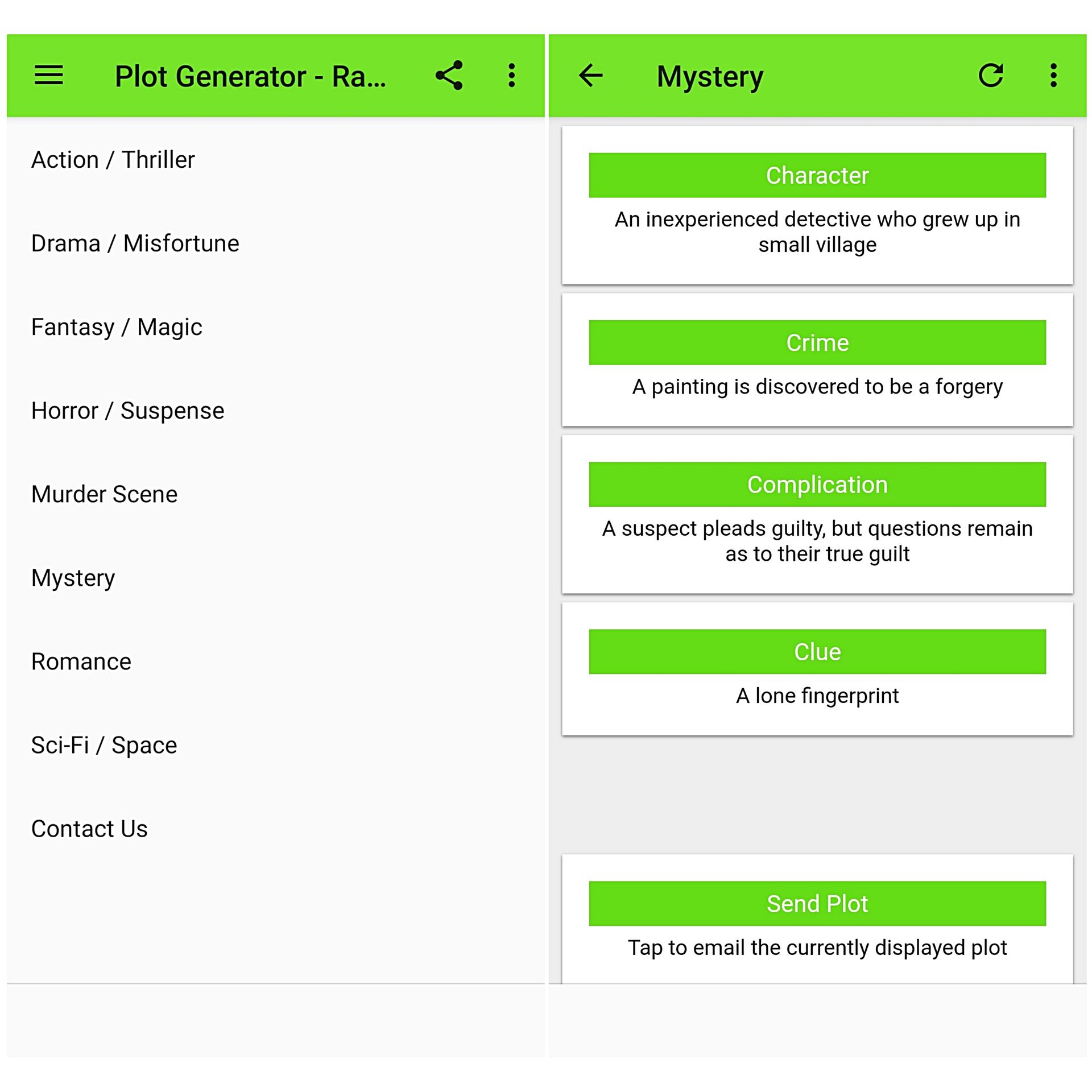This screenshot has height=1092, width=1092.
Task: Open the Murder Scene generator
Action: tap(276, 494)
